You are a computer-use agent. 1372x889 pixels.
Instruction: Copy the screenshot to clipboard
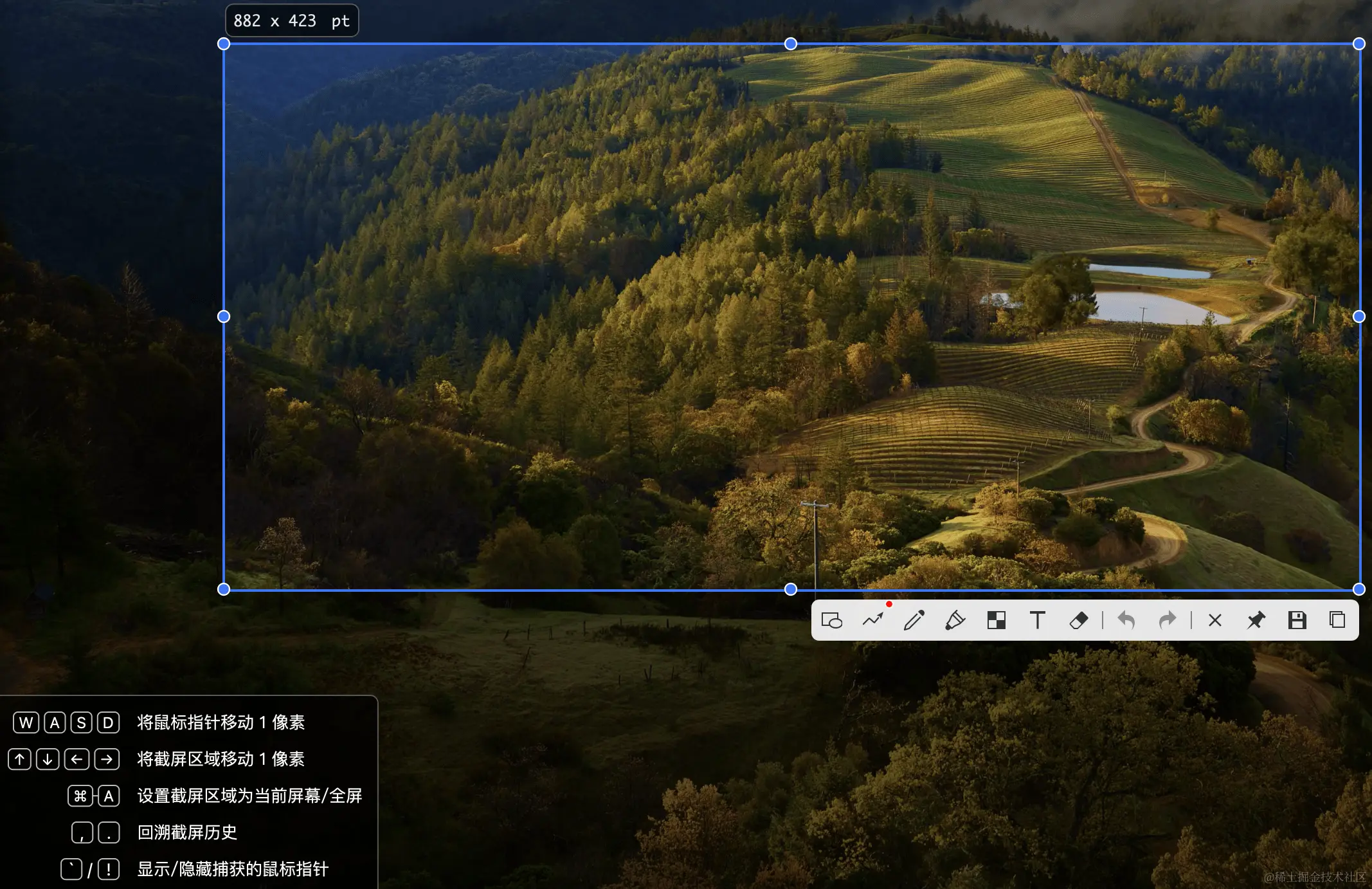click(x=1337, y=620)
